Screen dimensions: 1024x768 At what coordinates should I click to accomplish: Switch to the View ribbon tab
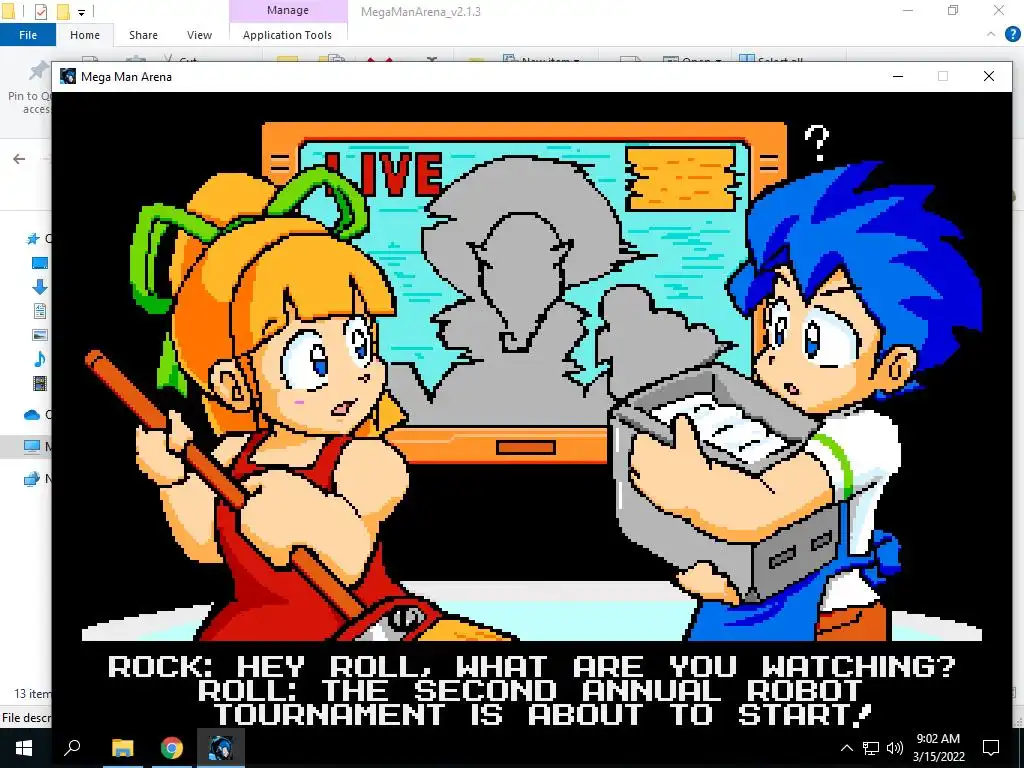click(x=199, y=35)
